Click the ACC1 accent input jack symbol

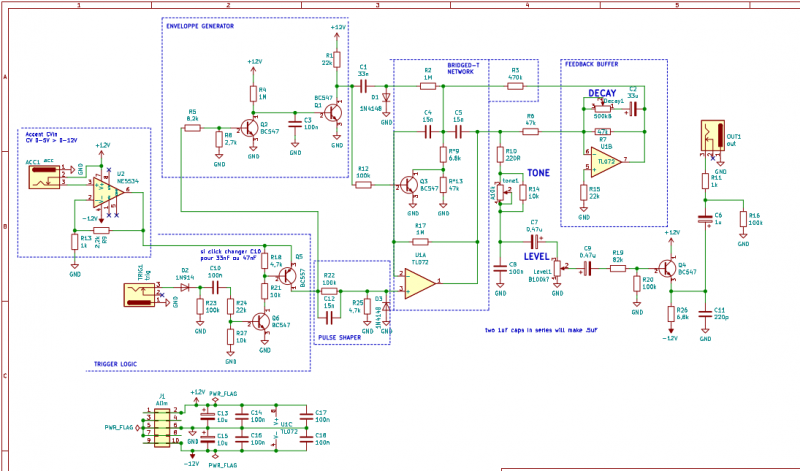[42, 176]
